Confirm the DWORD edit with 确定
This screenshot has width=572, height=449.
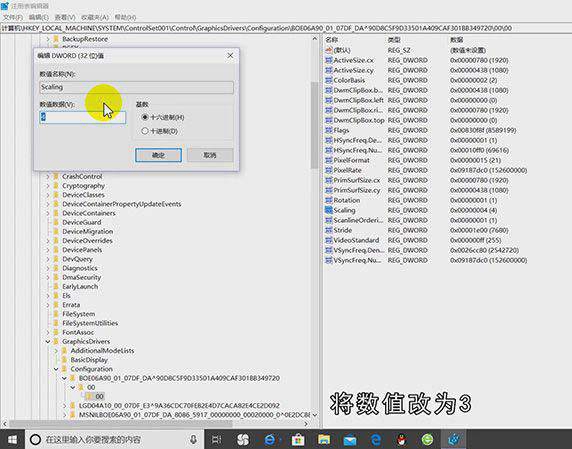(x=158, y=155)
